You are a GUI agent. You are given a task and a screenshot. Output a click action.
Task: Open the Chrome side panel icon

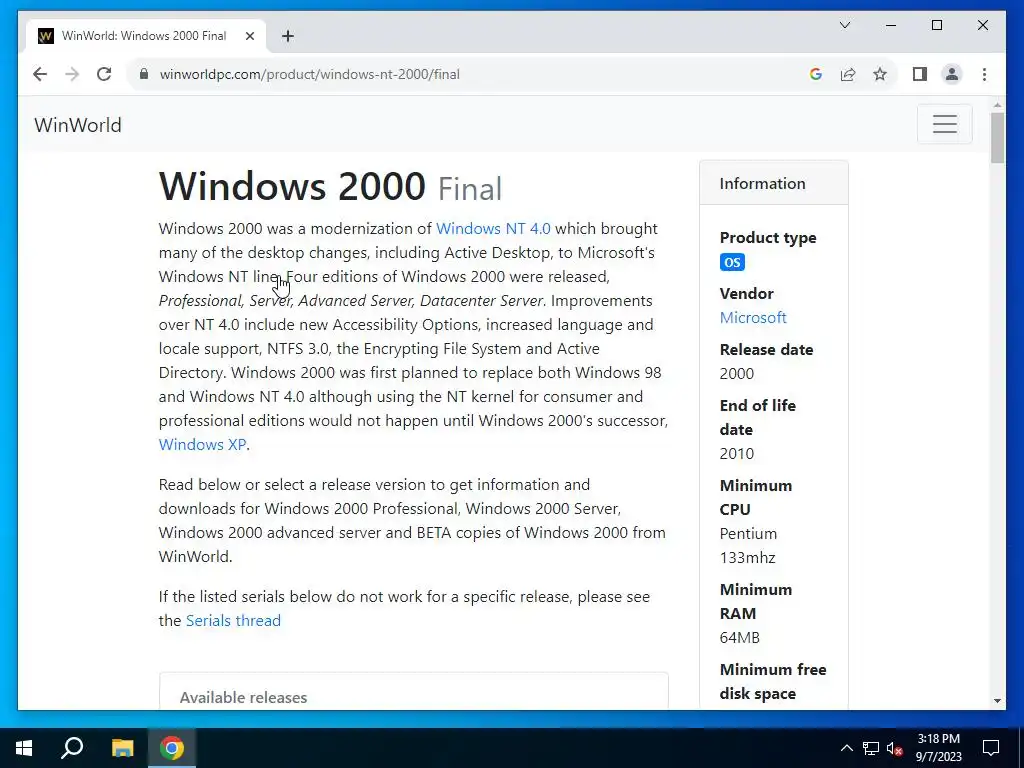[x=920, y=74]
